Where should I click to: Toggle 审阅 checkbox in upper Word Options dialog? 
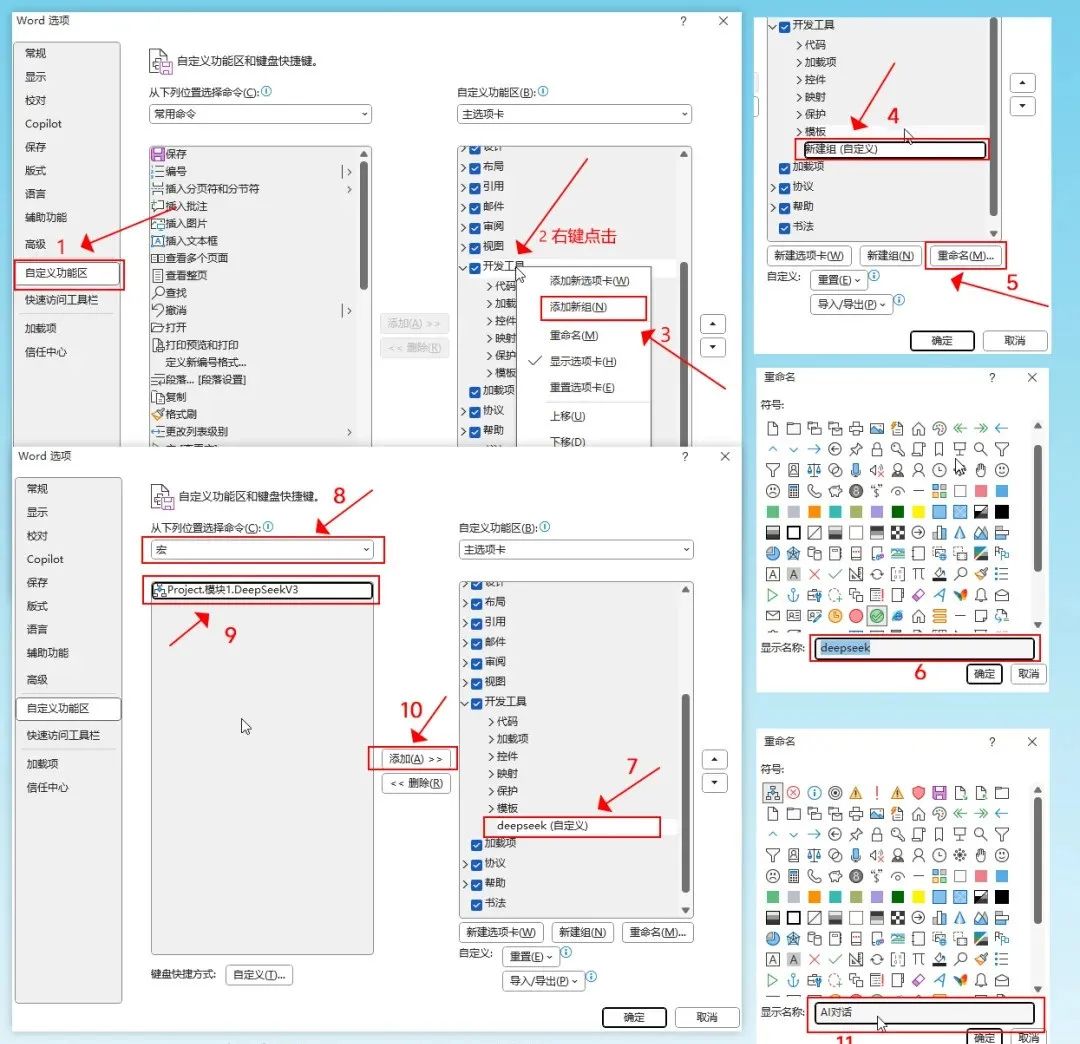475,227
